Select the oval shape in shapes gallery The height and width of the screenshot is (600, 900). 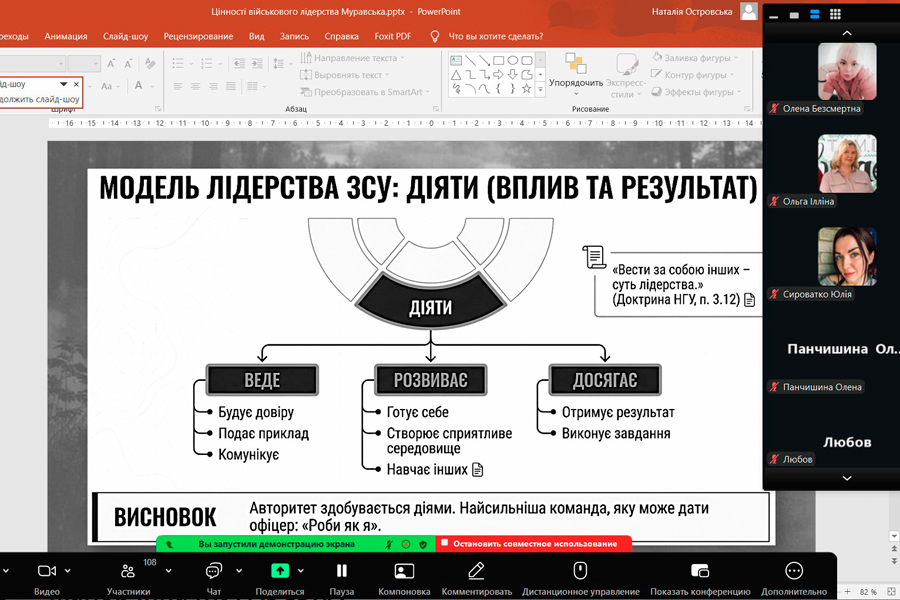click(x=513, y=60)
